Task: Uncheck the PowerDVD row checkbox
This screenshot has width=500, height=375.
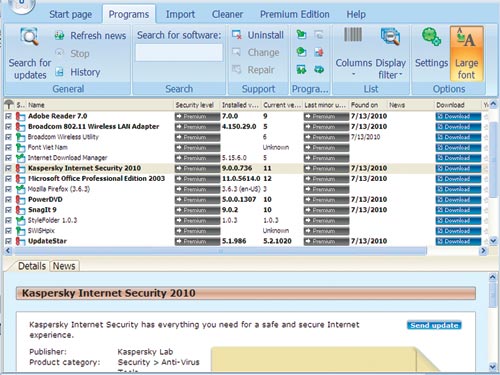Action: (9, 200)
